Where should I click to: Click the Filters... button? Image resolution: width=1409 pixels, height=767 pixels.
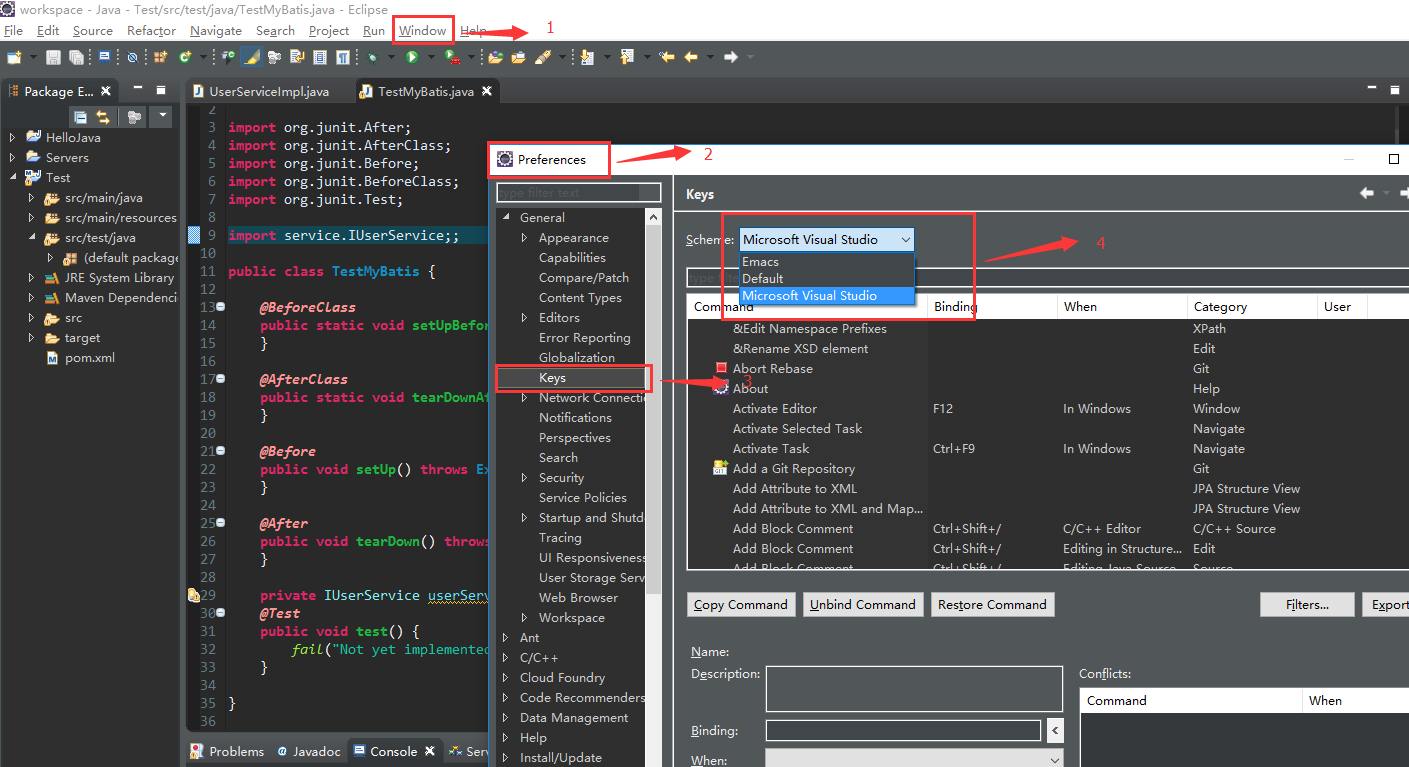point(1307,604)
